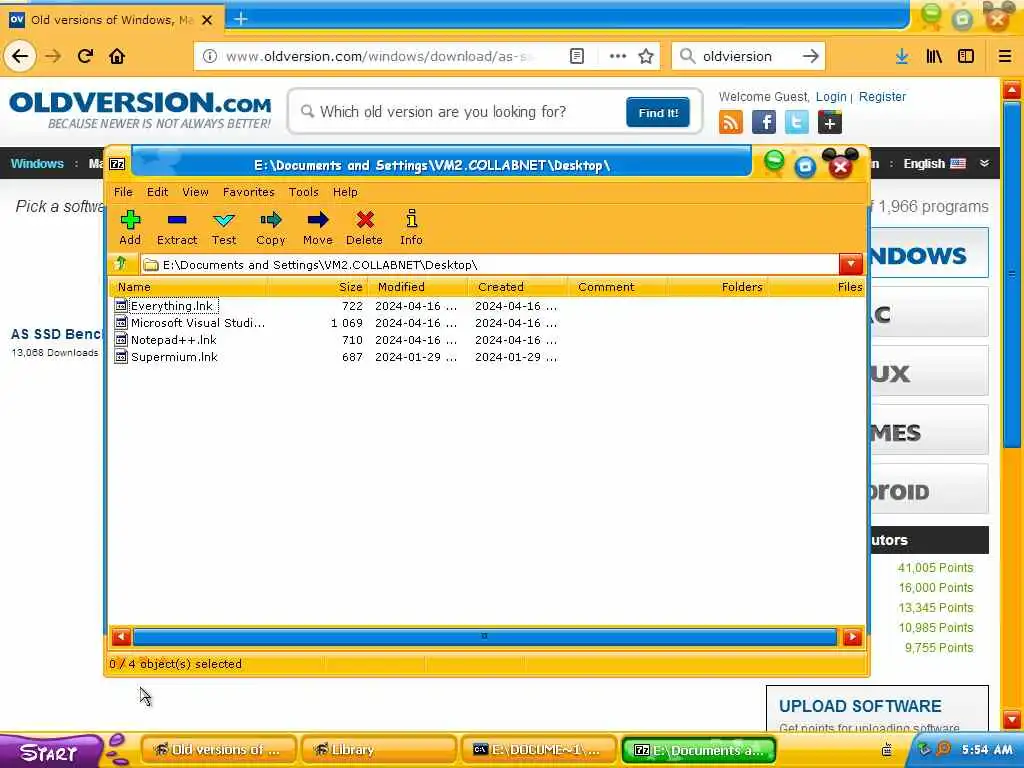
Task: Open Firefox library icon
Action: pyautogui.click(x=934, y=56)
